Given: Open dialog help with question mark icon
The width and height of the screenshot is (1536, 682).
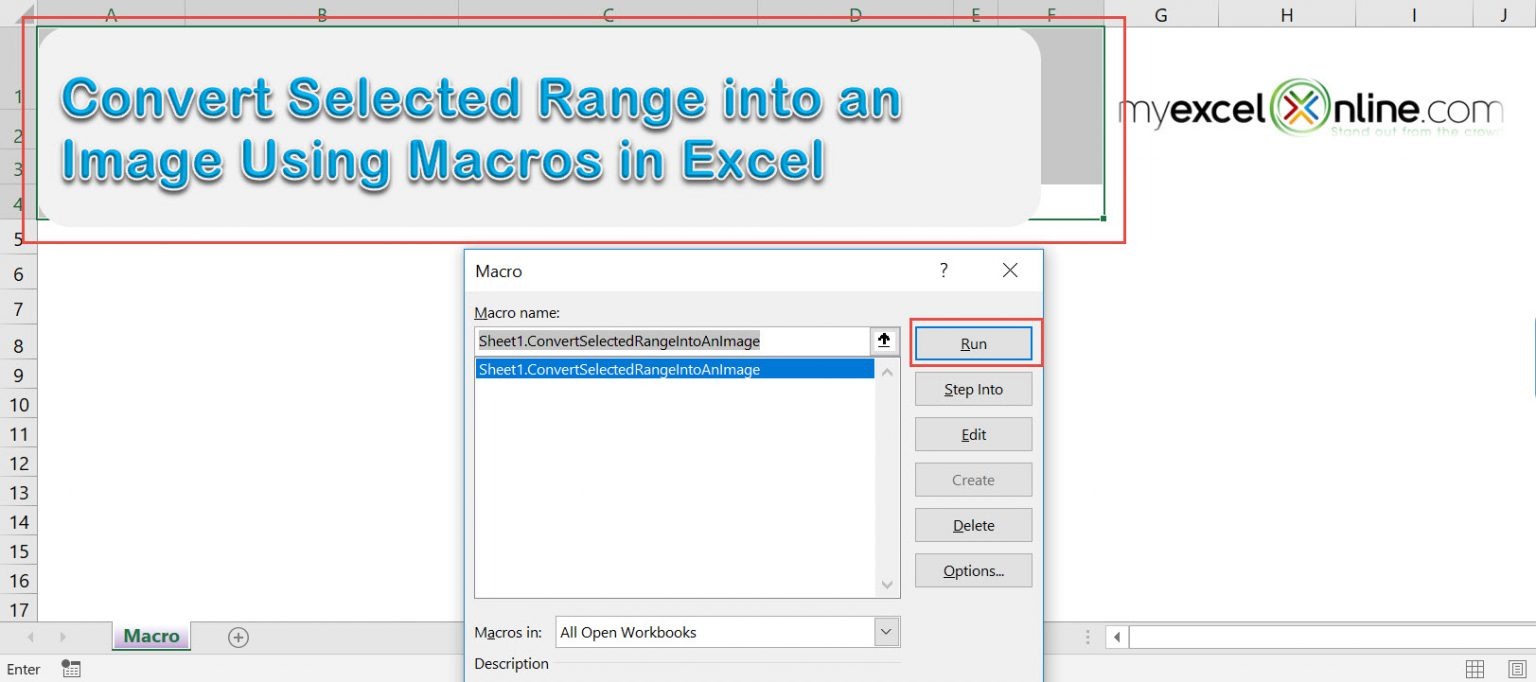Looking at the screenshot, I should 942,270.
